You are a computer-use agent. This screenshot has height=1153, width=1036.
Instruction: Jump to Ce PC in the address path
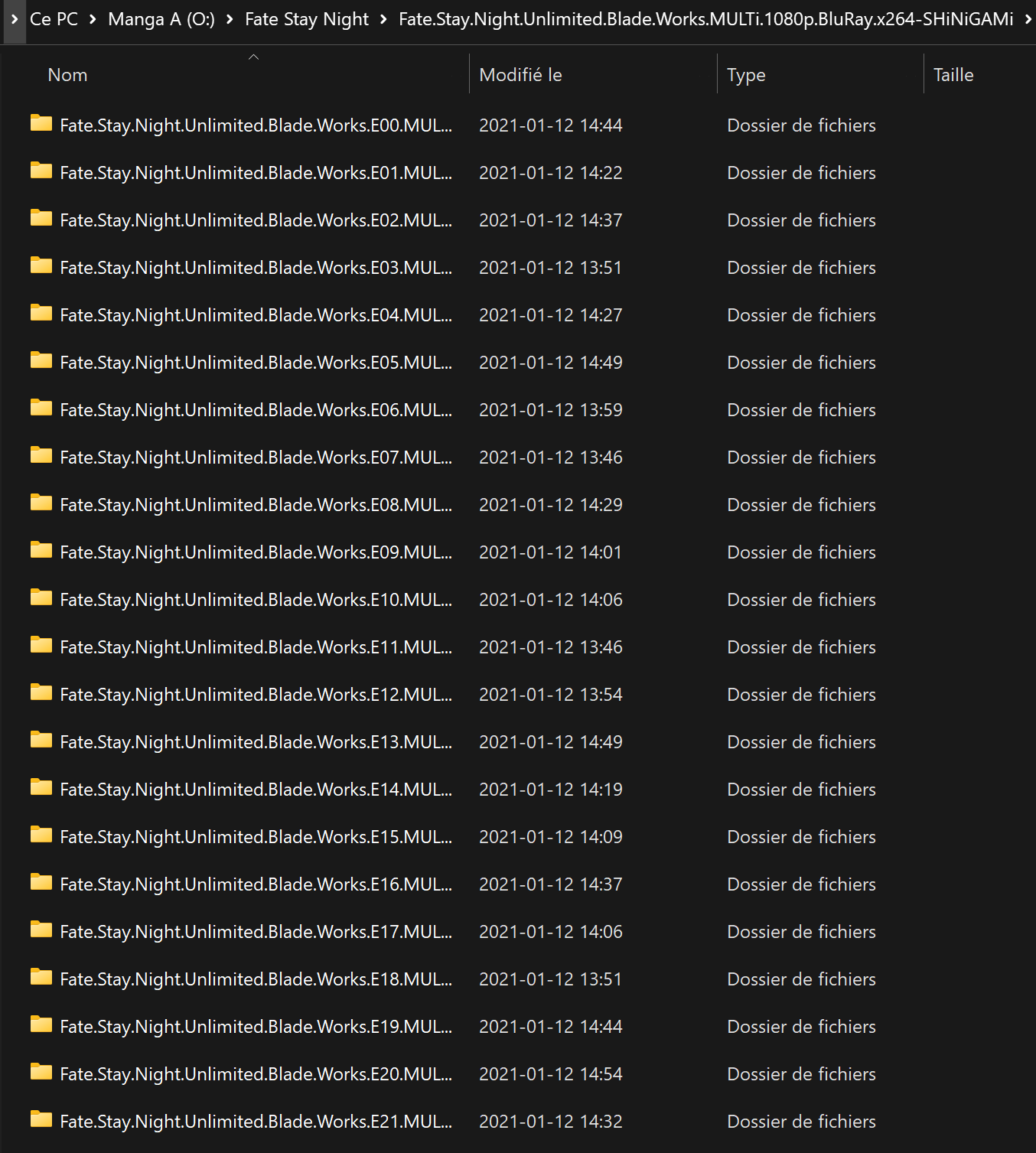(54, 19)
